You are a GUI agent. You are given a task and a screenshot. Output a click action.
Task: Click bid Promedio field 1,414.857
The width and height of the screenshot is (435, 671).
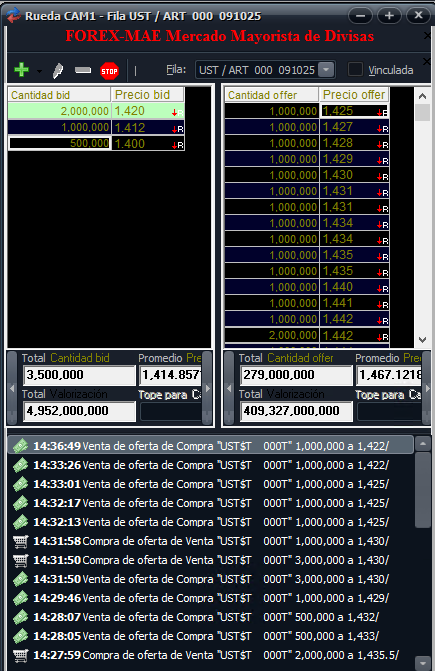[x=170, y=375]
